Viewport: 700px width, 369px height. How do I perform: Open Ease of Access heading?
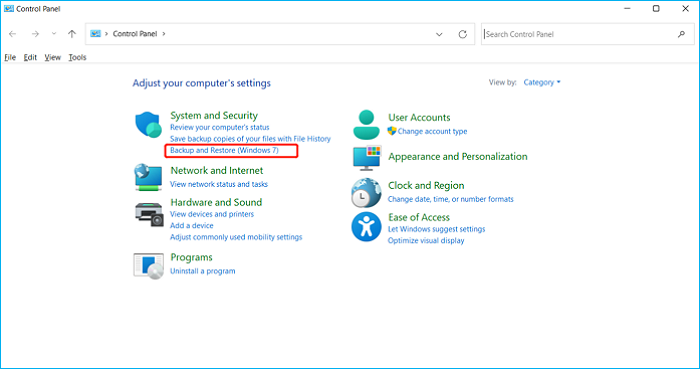[419, 217]
